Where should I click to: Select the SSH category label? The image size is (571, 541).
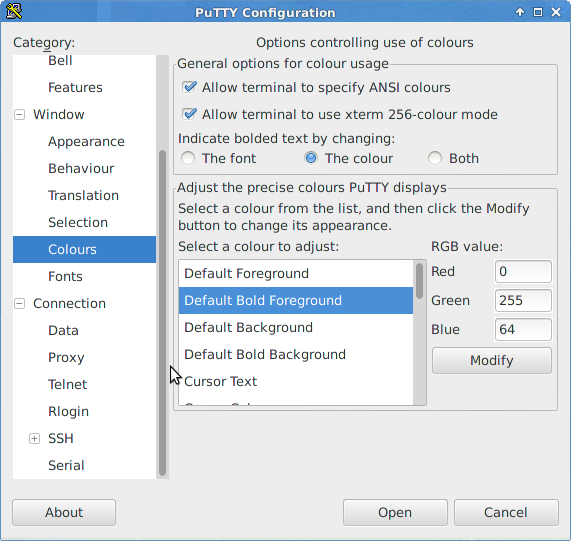(61, 438)
